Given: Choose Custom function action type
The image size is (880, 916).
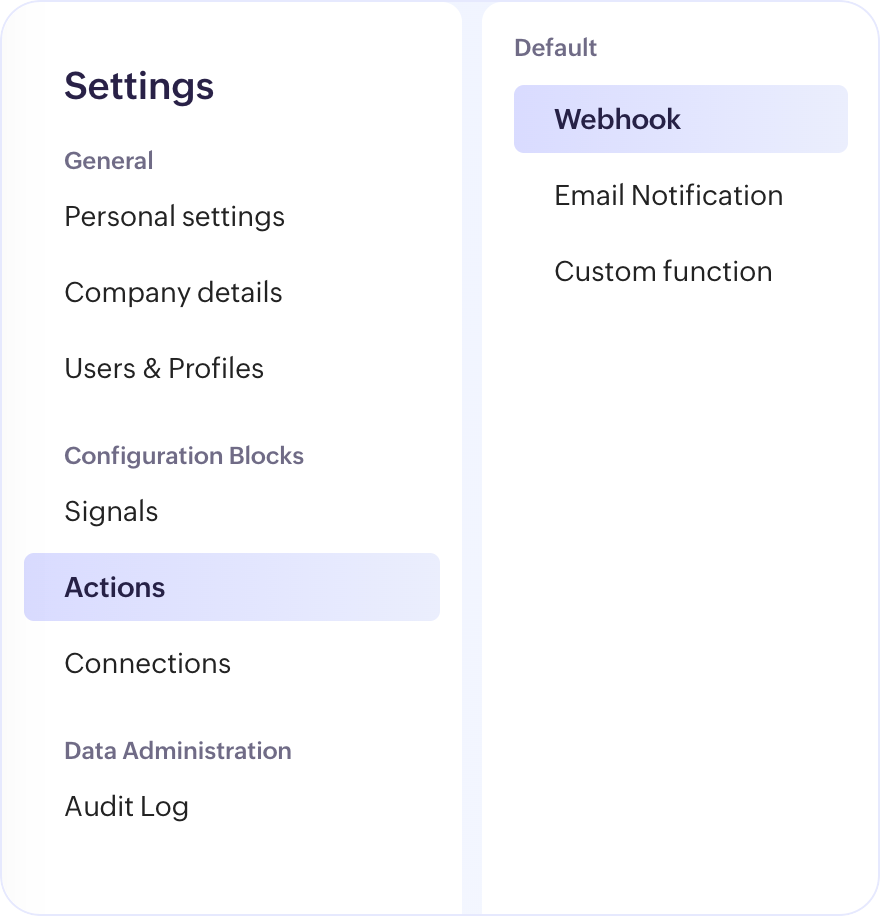Looking at the screenshot, I should point(663,271).
